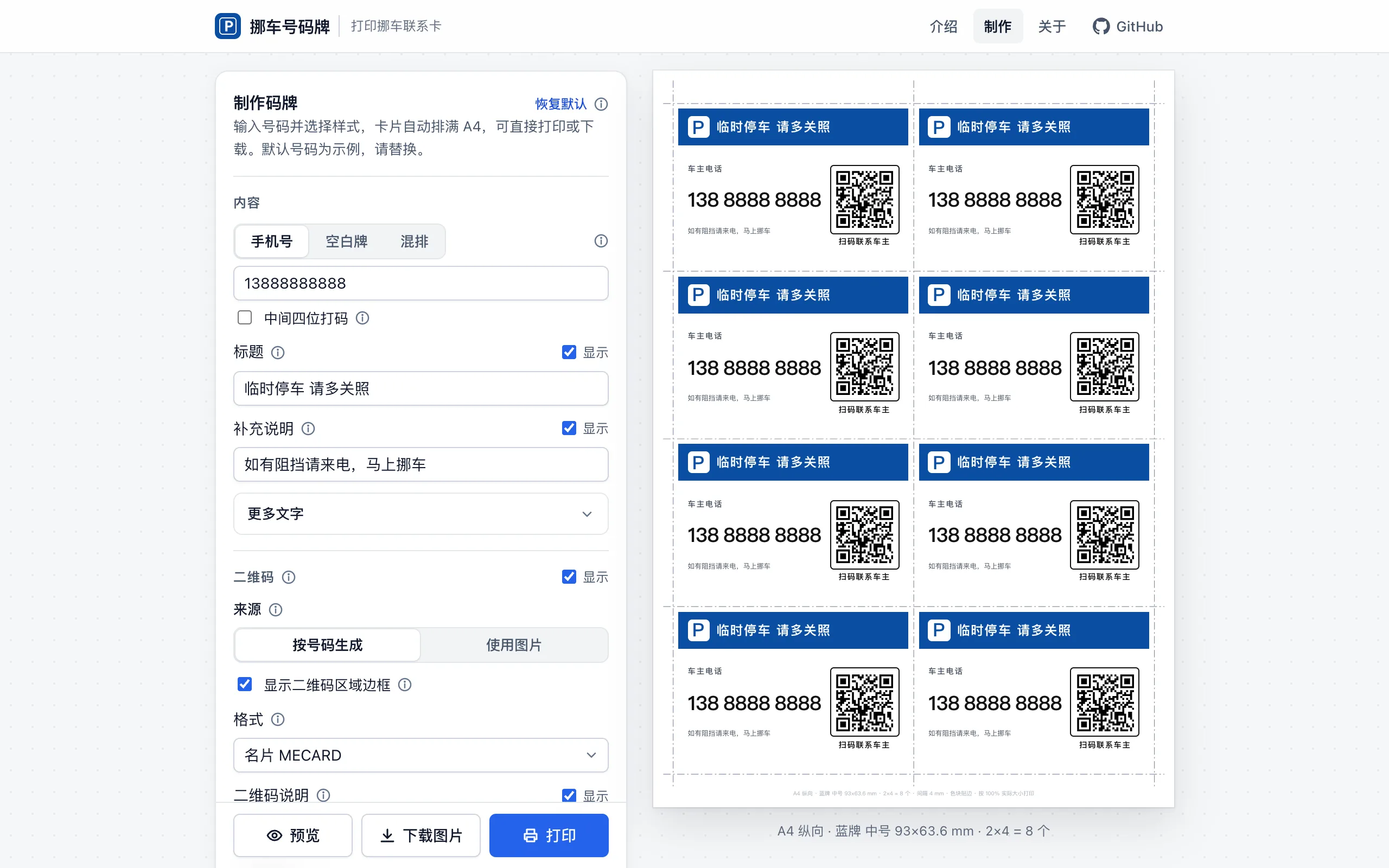1389x868 pixels.
Task: Click info icon next to 中间四位打码
Action: 362,318
